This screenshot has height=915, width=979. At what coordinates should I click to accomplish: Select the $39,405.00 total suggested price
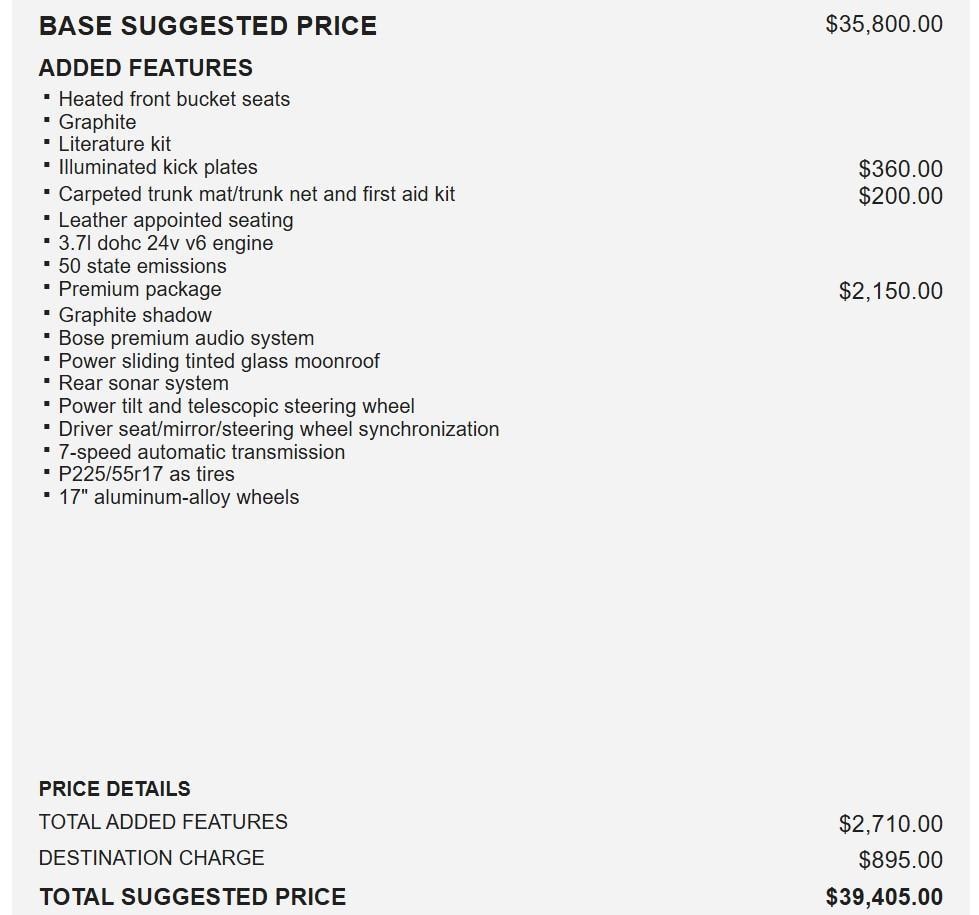[884, 897]
